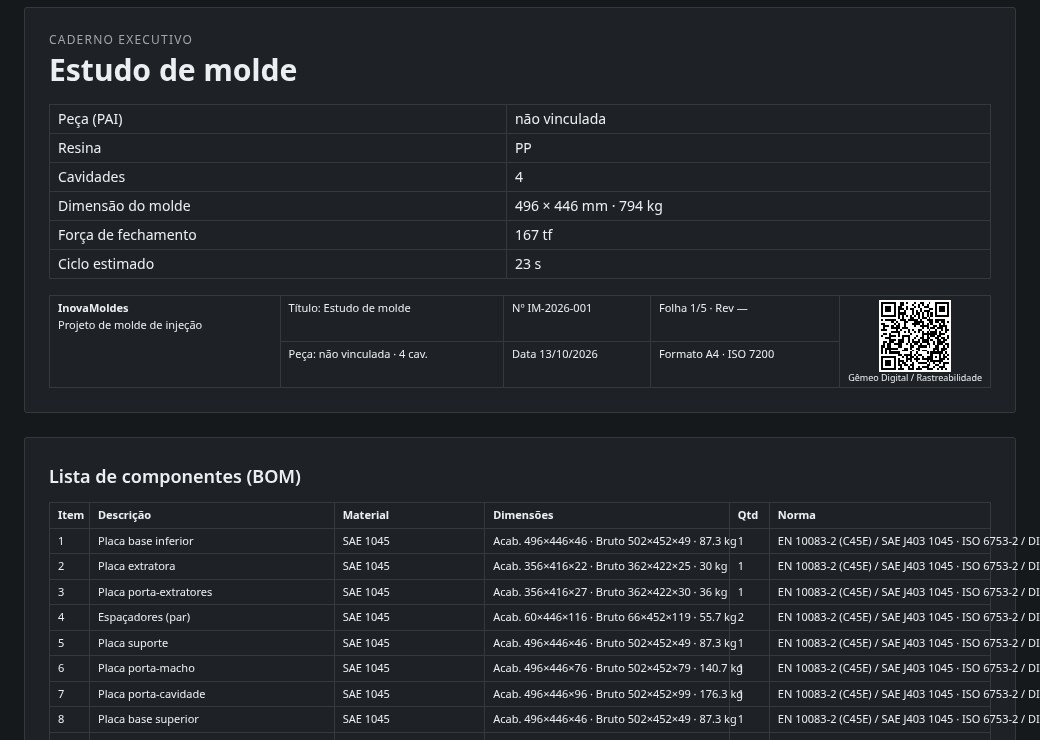This screenshot has height=740, width=1040.
Task: Select the "Formato A4 · ISO 7200" cell
Action: click(x=745, y=364)
